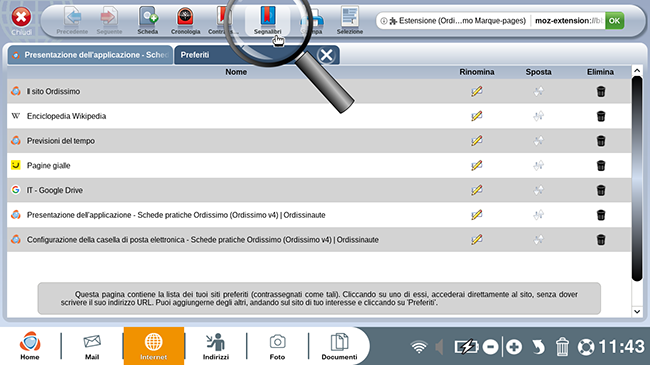
Task: Delete the Enciclopedia Wikipedia bookmark
Action: [x=601, y=116]
